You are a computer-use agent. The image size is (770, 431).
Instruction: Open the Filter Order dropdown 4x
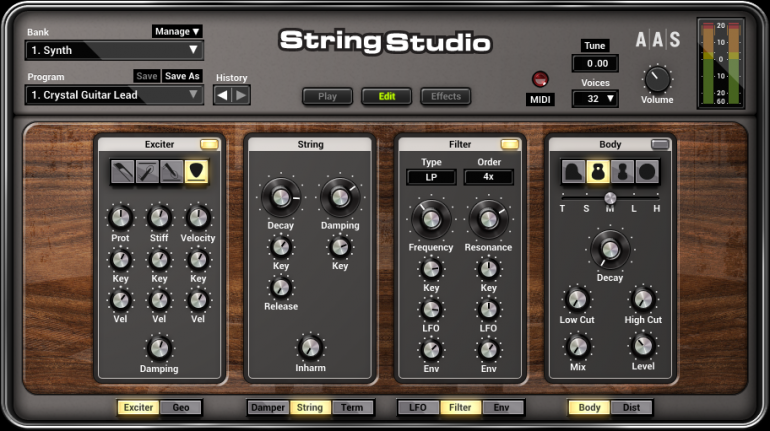(489, 177)
